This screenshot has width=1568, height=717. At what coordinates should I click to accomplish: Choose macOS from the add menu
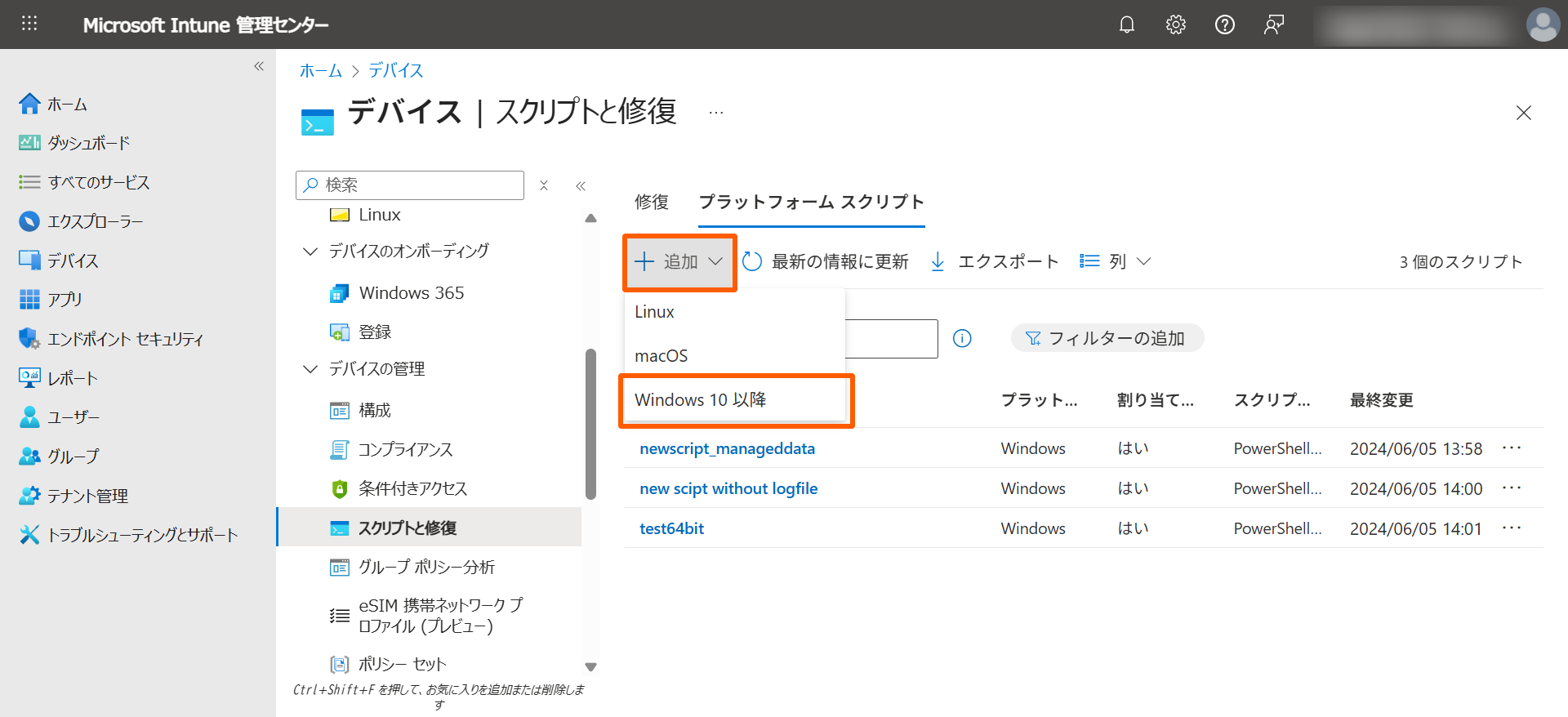(661, 356)
